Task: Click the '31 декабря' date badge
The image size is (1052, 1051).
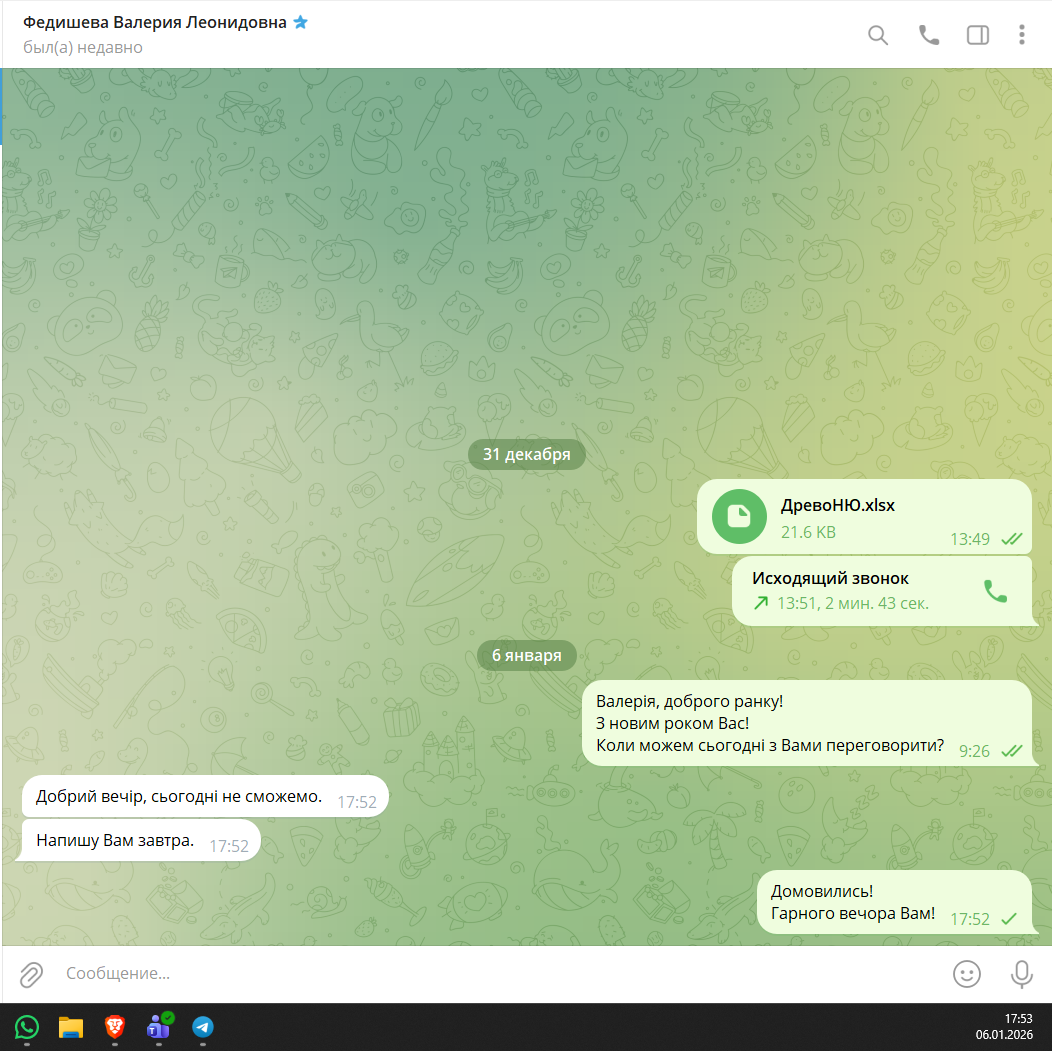Action: [x=527, y=454]
